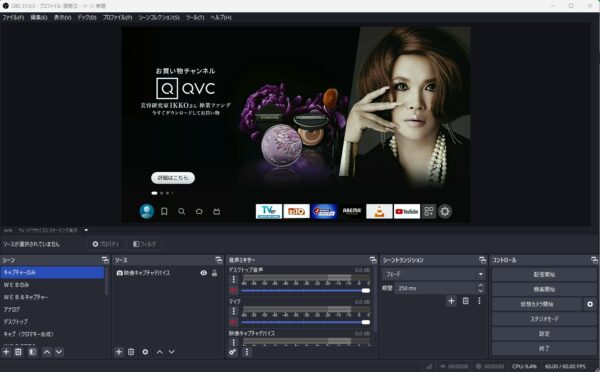Image resolution: width=600 pixels, height=372 pixels.
Task: Open the ヘルプ(H) menu
Action: tap(221, 18)
